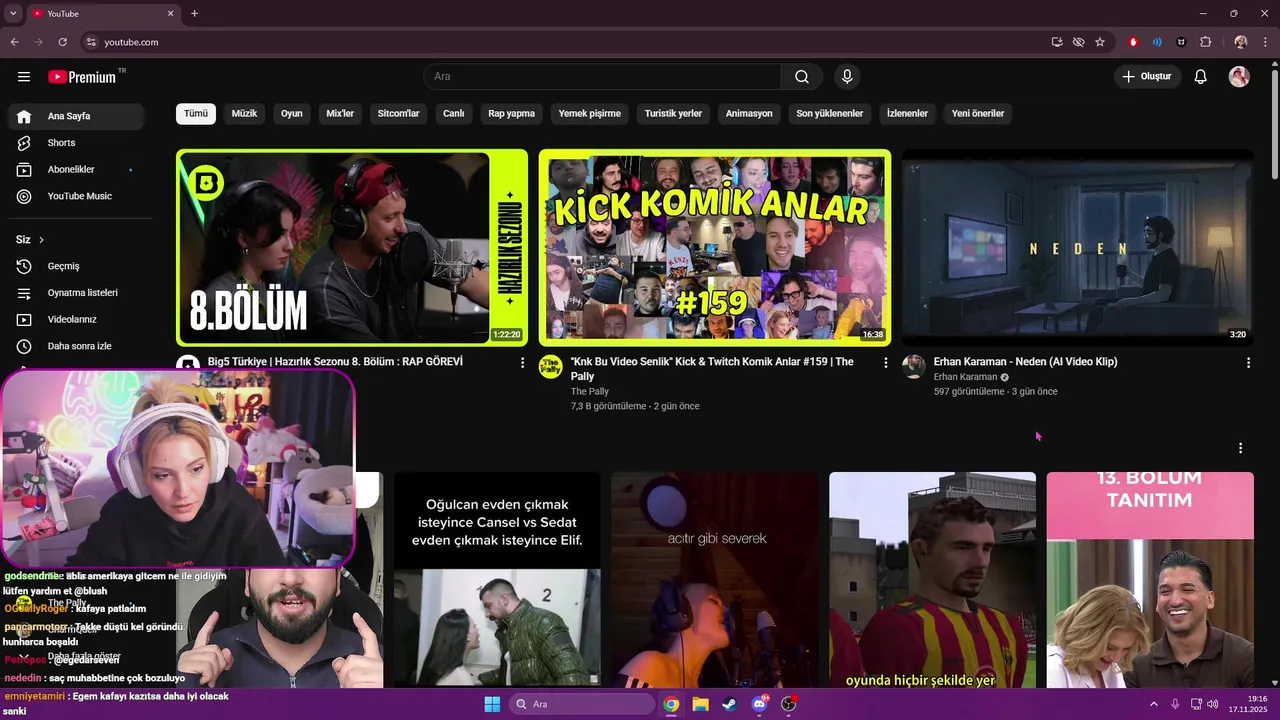Open the Neden AI video thumbnail
Screen dimensions: 1280x720
tap(1078, 247)
